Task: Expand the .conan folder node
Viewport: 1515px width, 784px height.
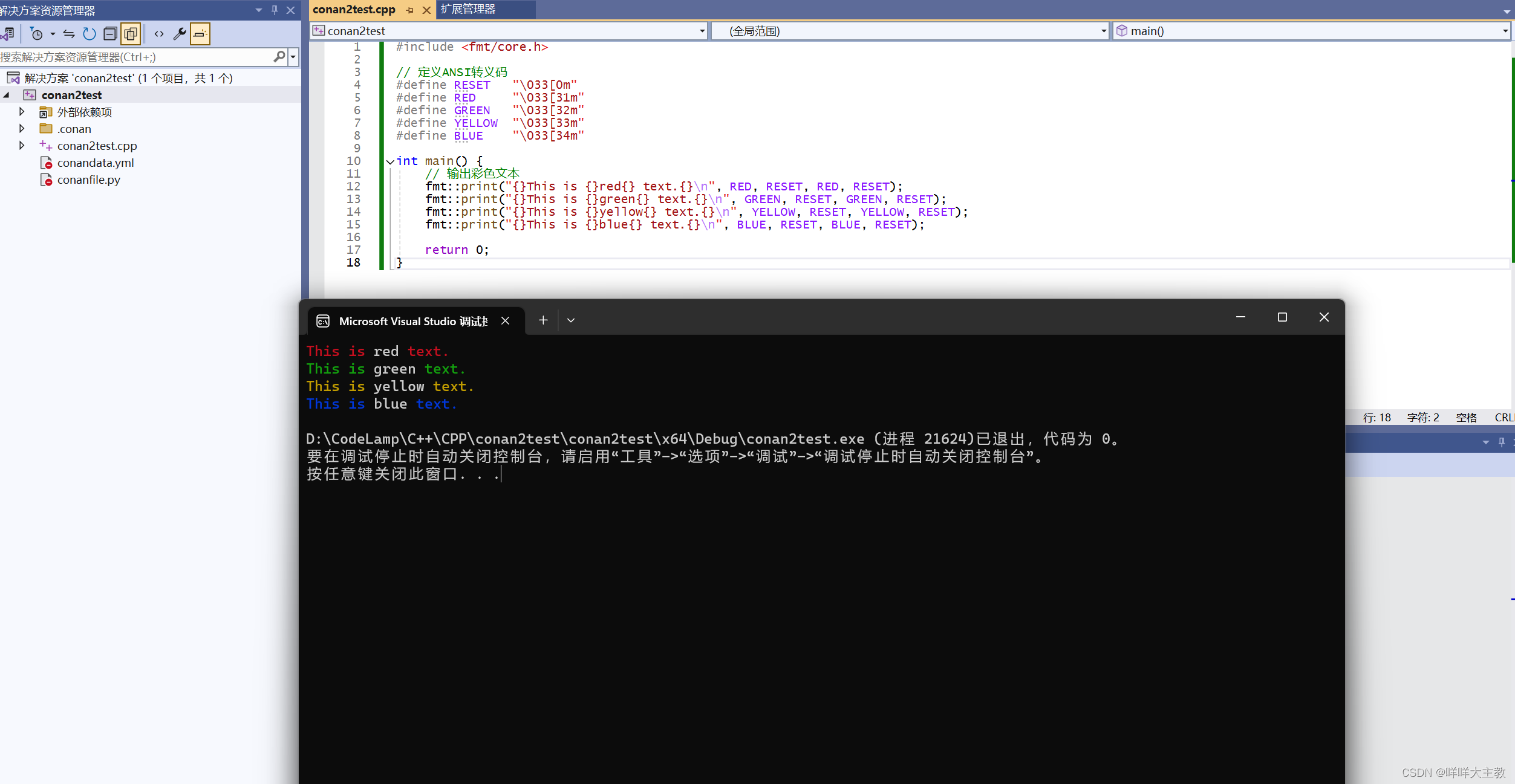Action: (x=22, y=128)
